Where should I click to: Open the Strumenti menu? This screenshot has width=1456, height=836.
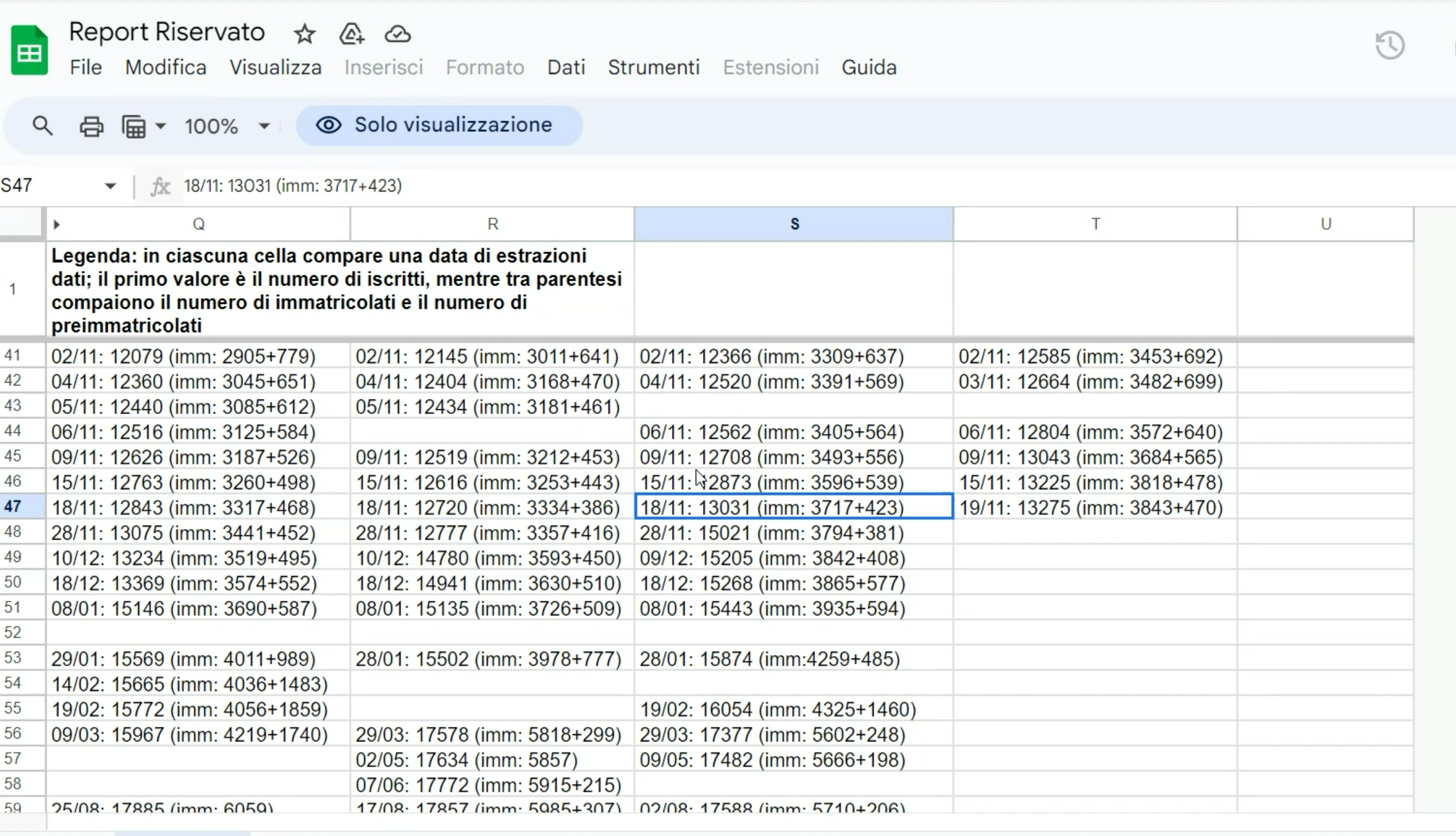(x=654, y=67)
